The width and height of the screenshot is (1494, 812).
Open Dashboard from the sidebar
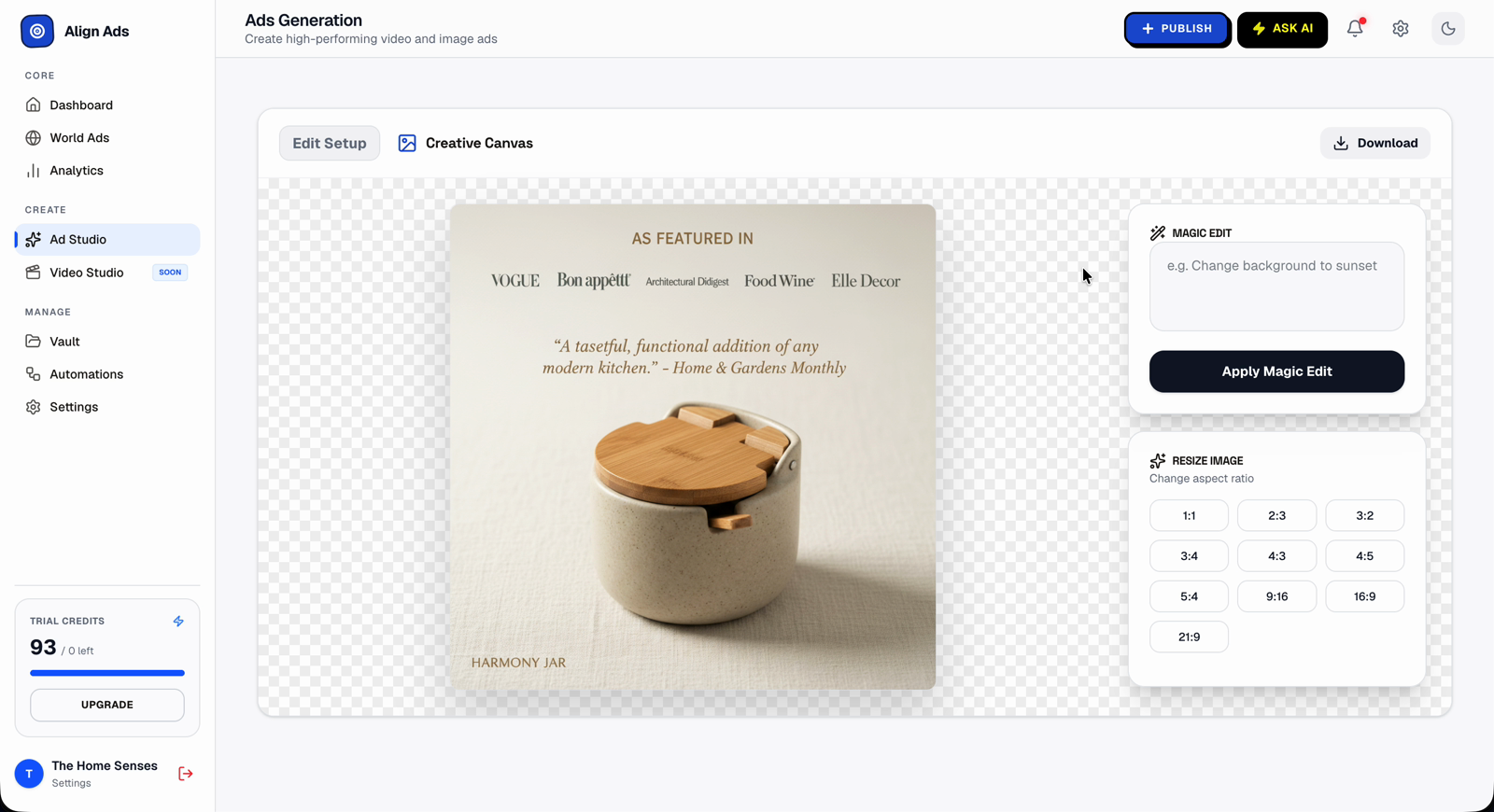tap(107, 105)
